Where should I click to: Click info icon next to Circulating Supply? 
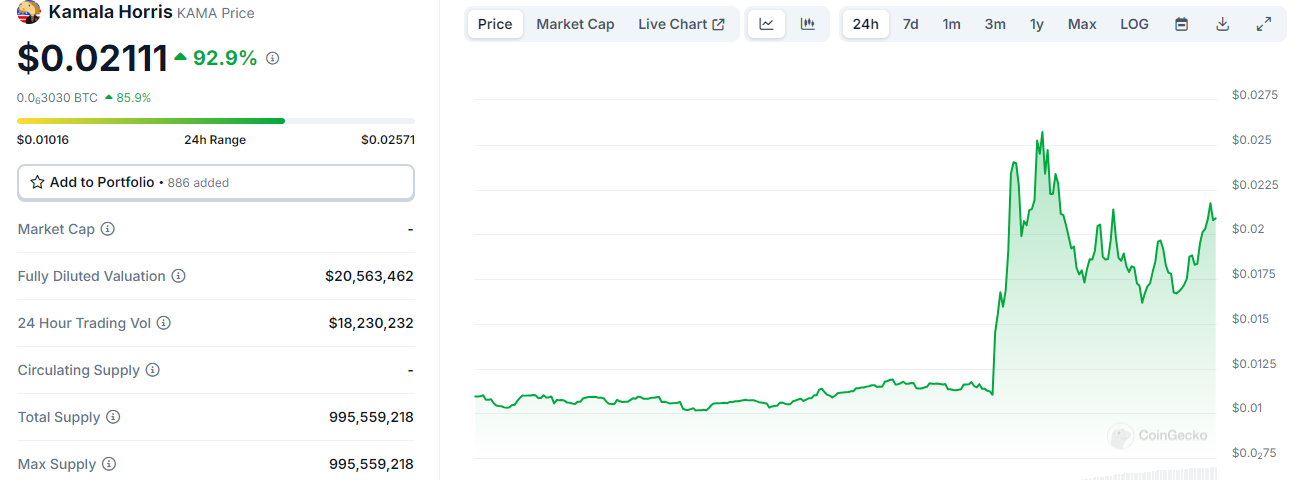coord(153,370)
